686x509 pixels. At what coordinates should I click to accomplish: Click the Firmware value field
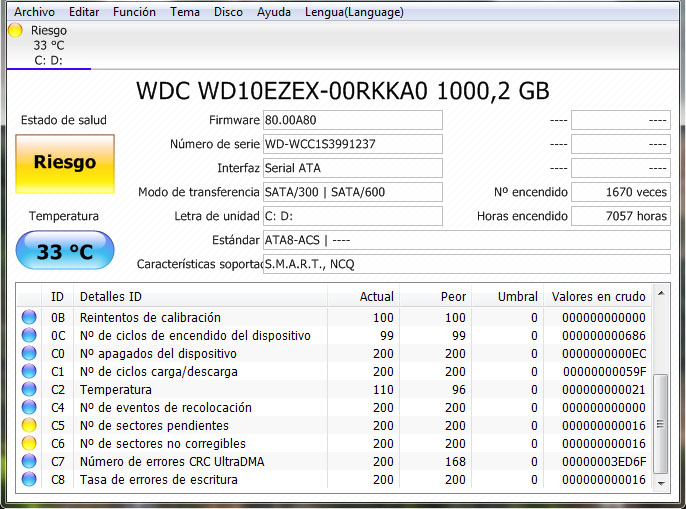click(352, 120)
